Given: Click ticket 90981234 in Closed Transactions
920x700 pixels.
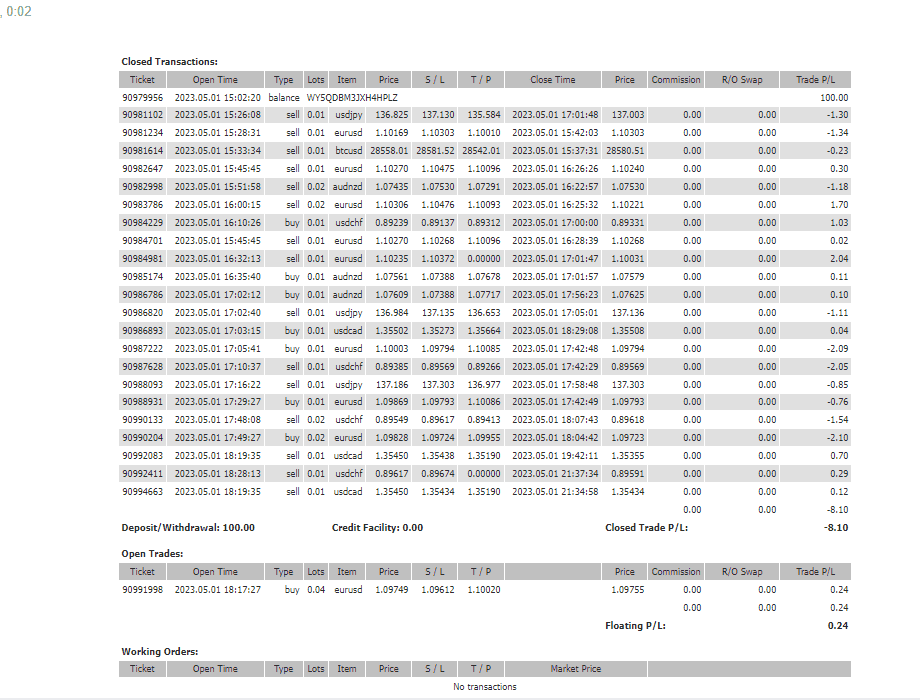Looking at the screenshot, I should click(143, 133).
